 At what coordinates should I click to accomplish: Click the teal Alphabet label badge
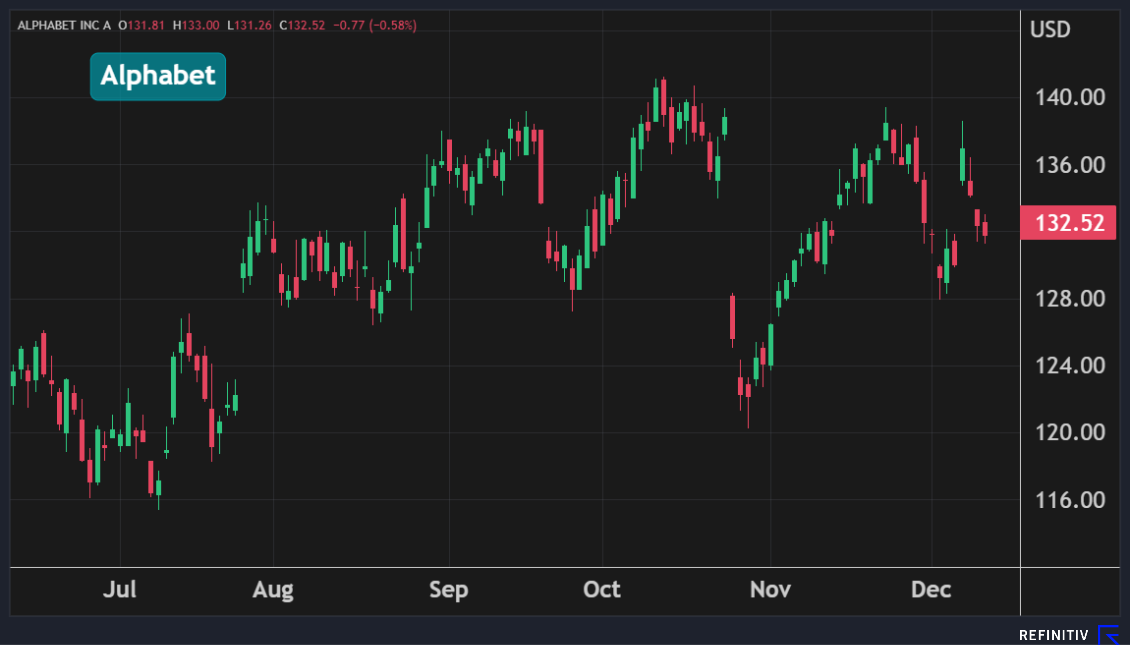tap(158, 76)
